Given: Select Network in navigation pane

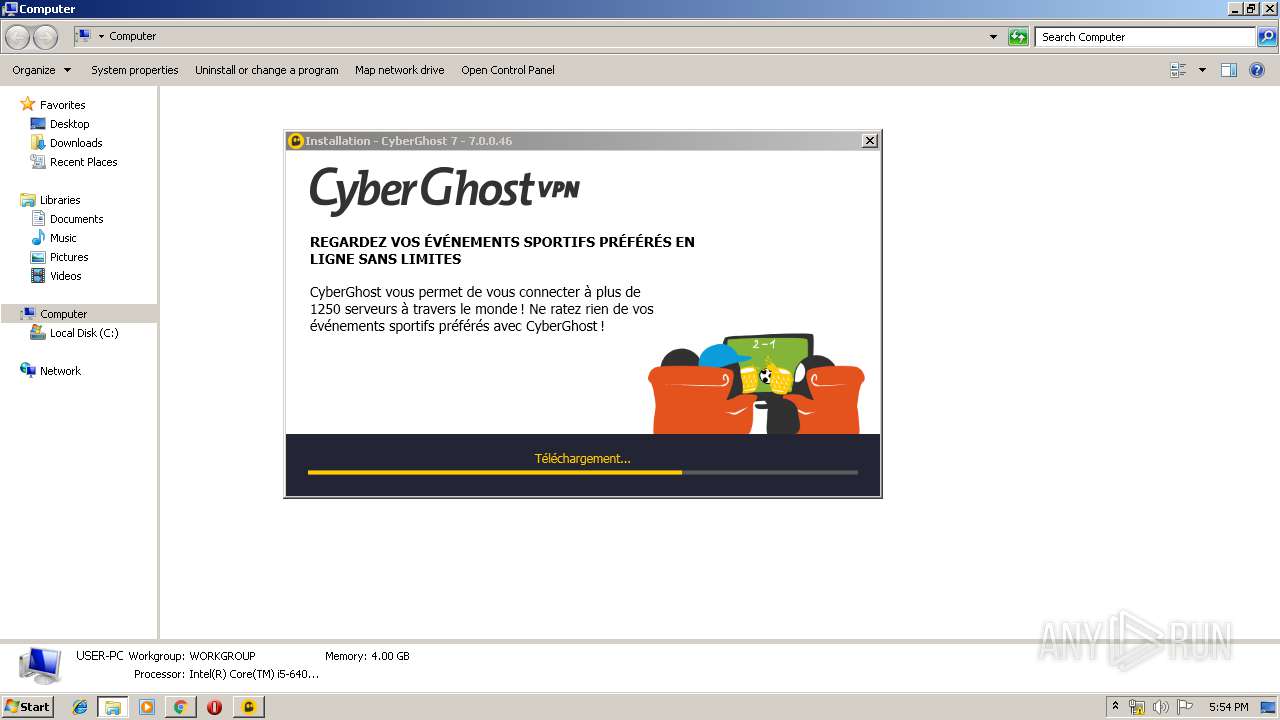Looking at the screenshot, I should point(60,371).
